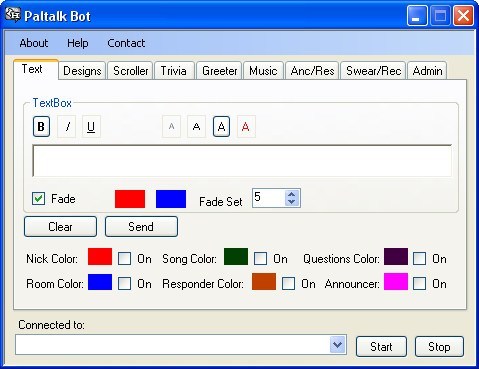
Task: Switch to the Scroller tab
Action: click(x=130, y=71)
